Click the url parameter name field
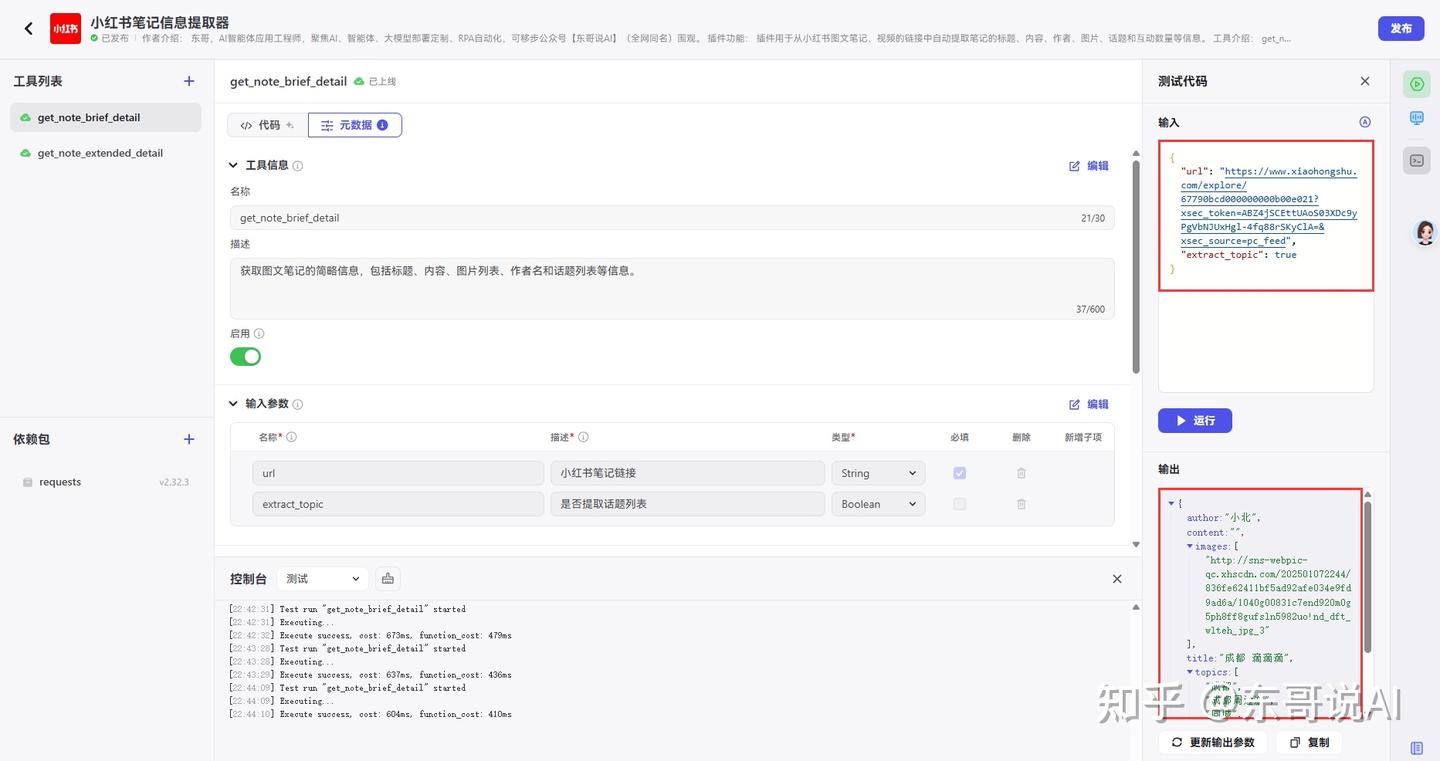The image size is (1440, 761). pos(397,473)
